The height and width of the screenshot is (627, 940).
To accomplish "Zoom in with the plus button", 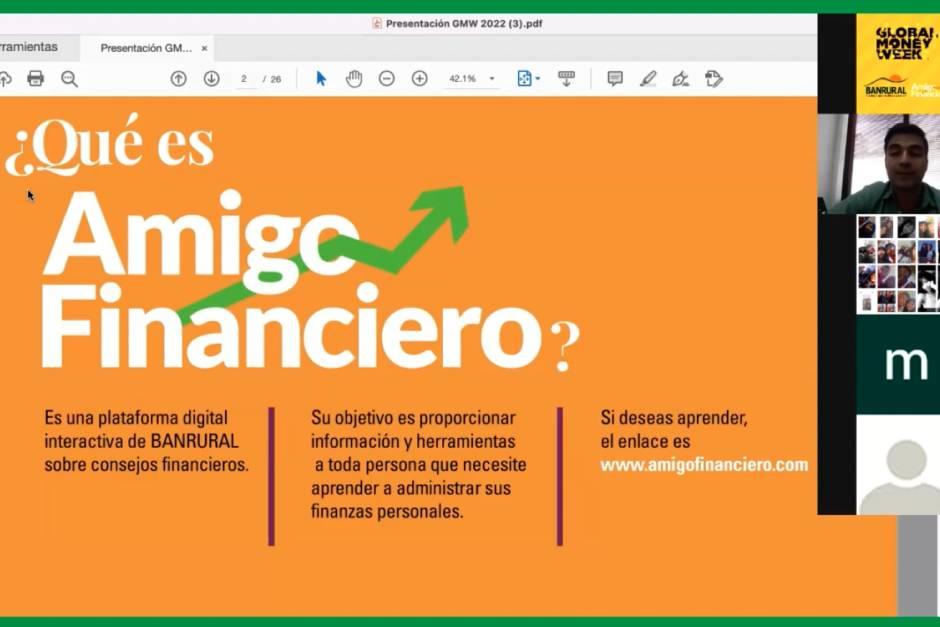I will click(419, 78).
